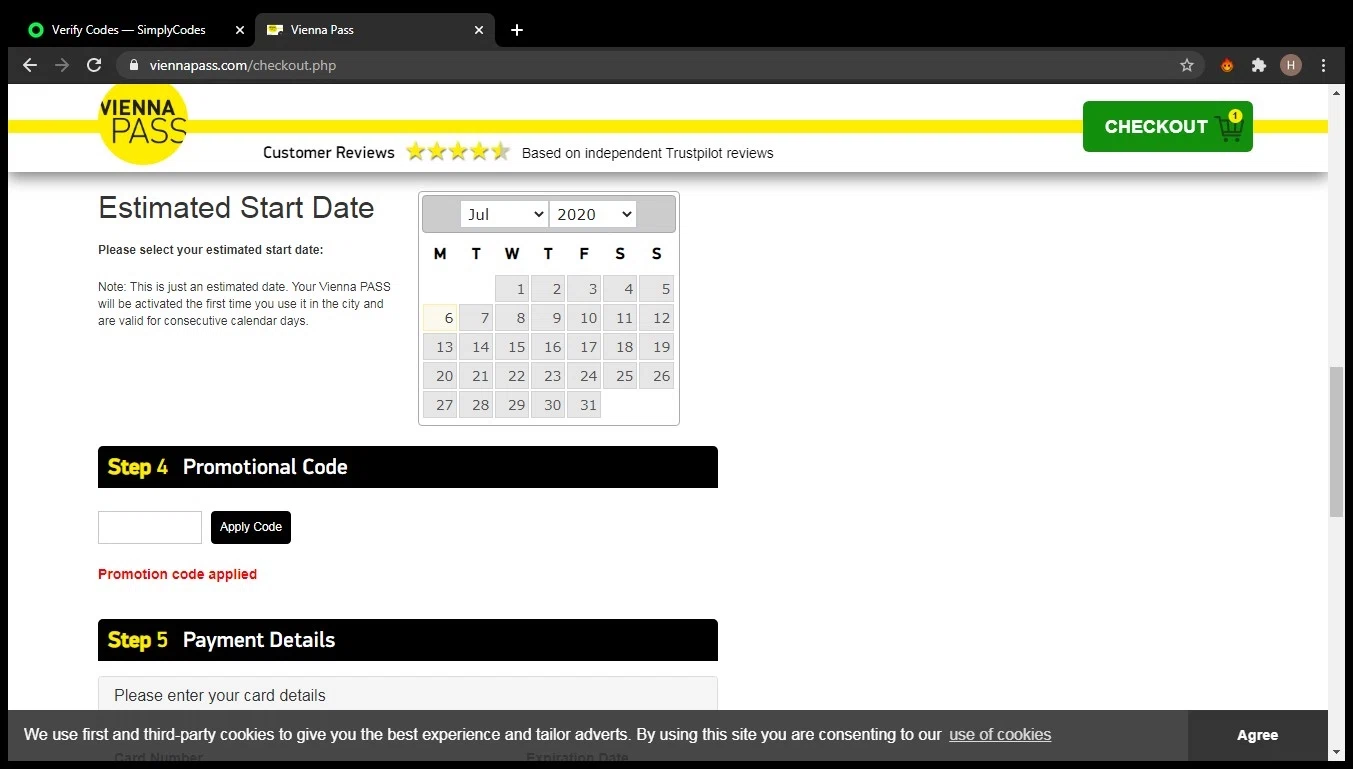Click the 'Step 5 Payment Details' header
Viewport: 1353px width, 769px height.
pyautogui.click(x=408, y=640)
